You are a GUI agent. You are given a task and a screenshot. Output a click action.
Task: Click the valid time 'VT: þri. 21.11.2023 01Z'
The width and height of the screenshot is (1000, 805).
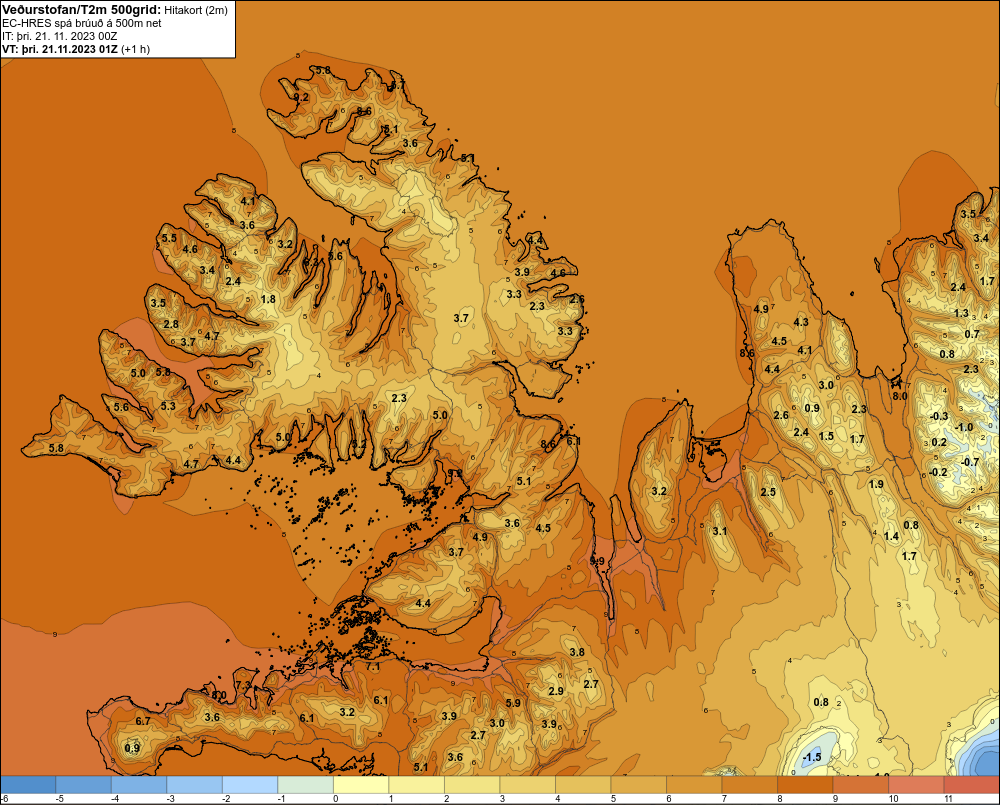tap(59, 49)
